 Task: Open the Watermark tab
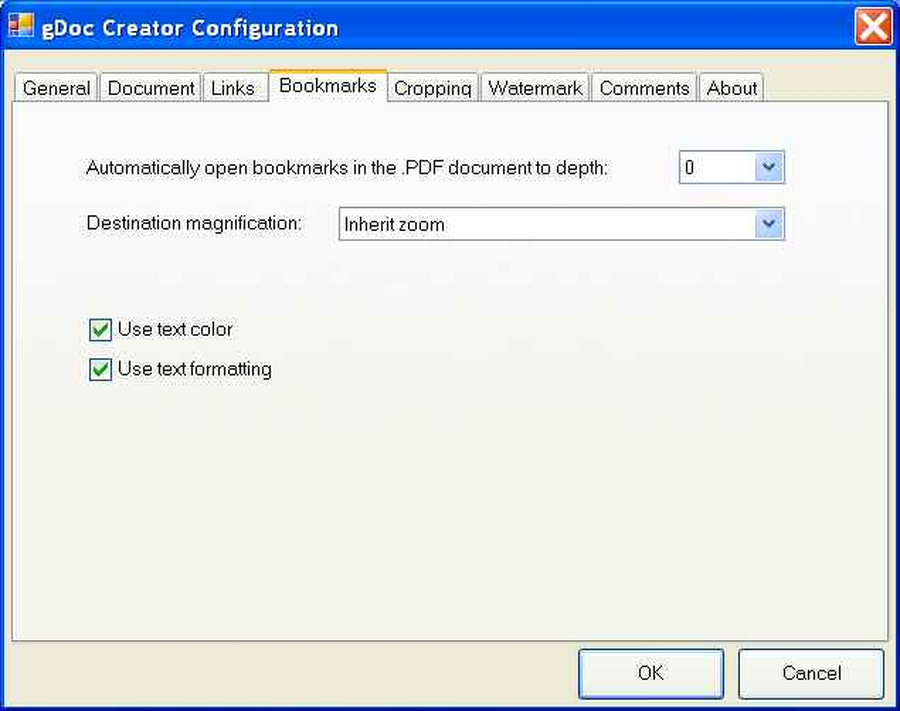(535, 88)
